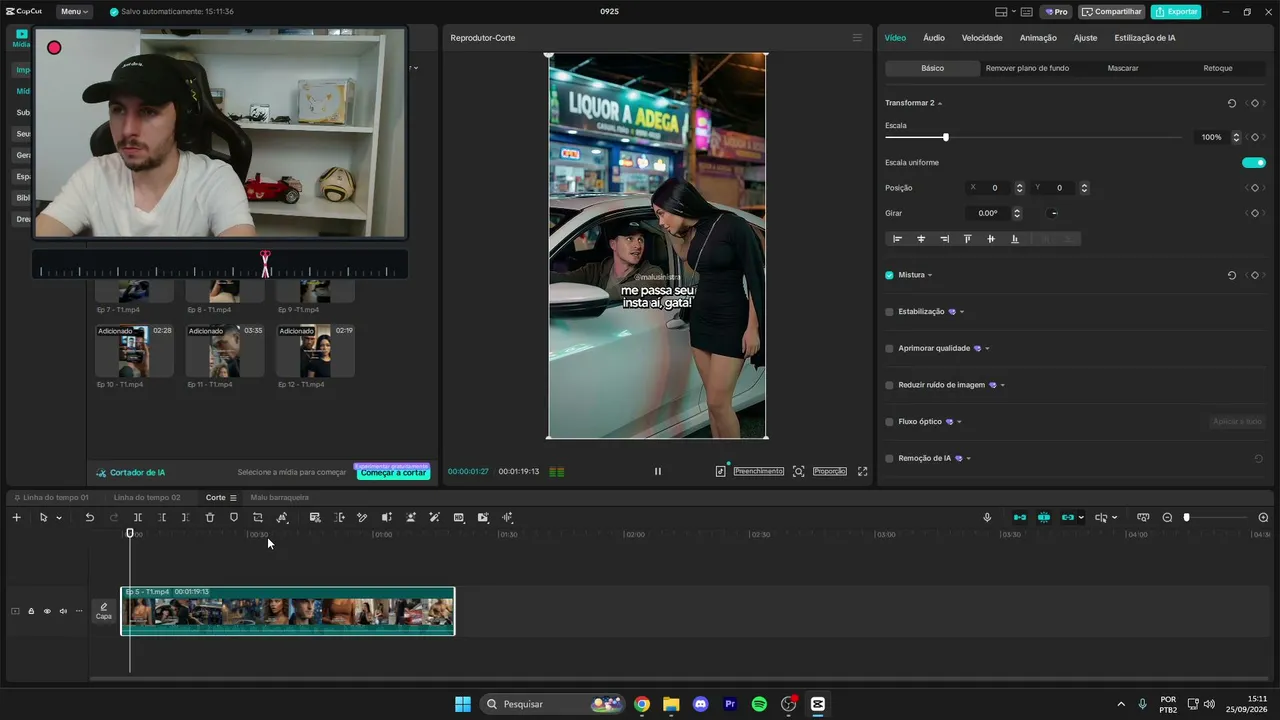Enable the Estabilização checkbox

pos(889,312)
